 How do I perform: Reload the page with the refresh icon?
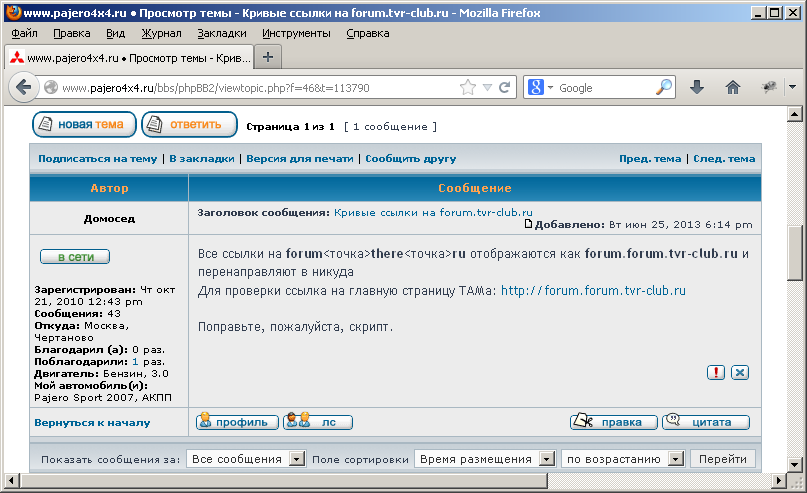tap(505, 87)
